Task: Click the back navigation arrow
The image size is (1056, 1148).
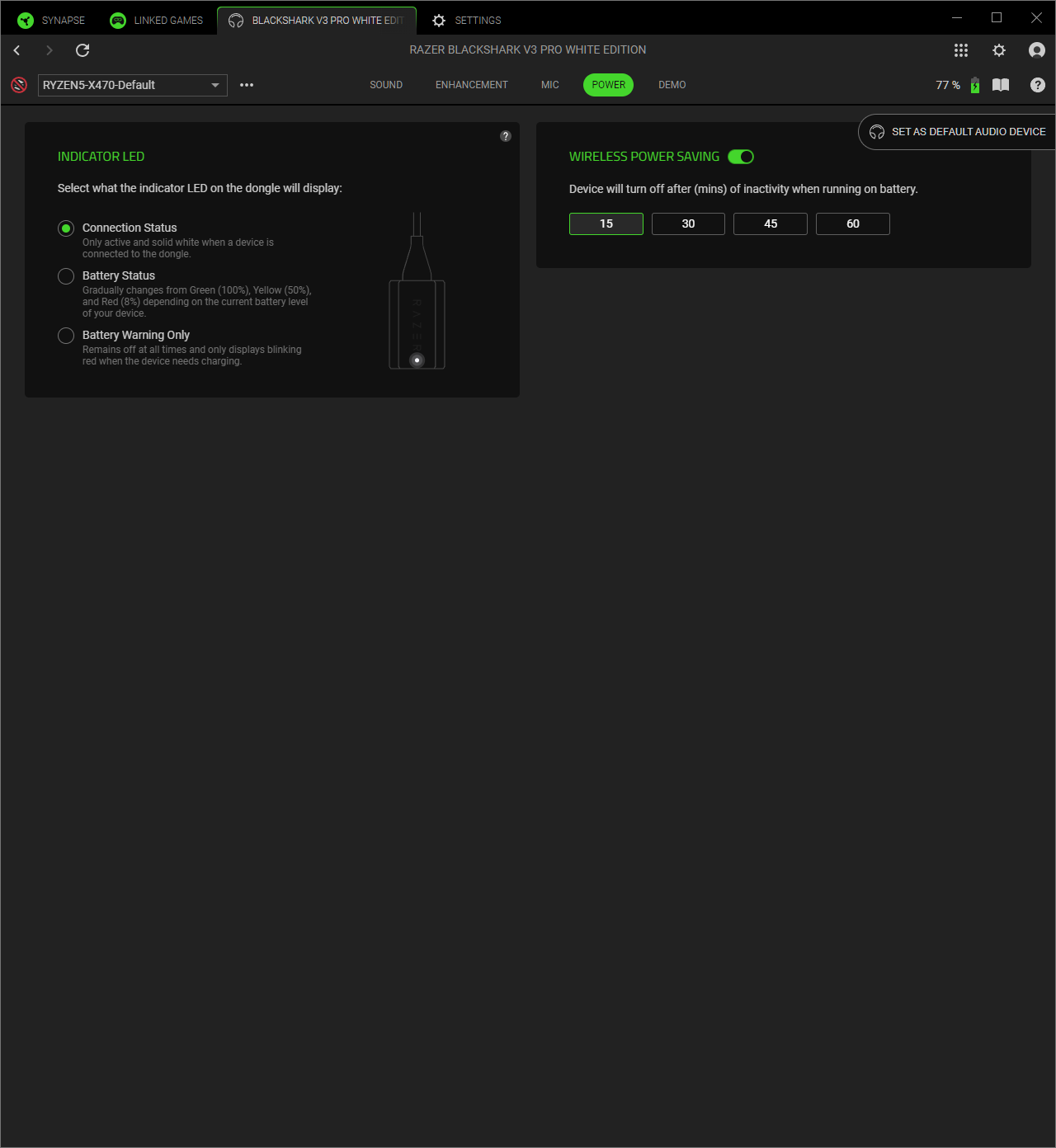Action: point(16,50)
